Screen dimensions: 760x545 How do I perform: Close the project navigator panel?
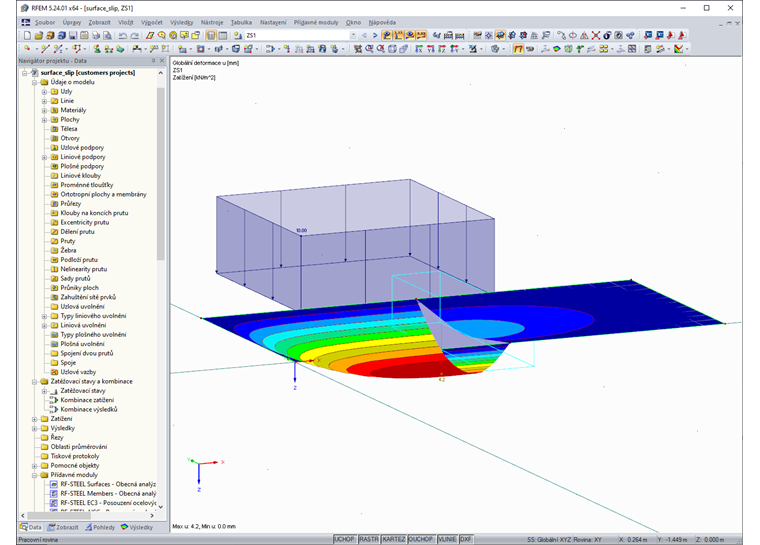[162, 61]
